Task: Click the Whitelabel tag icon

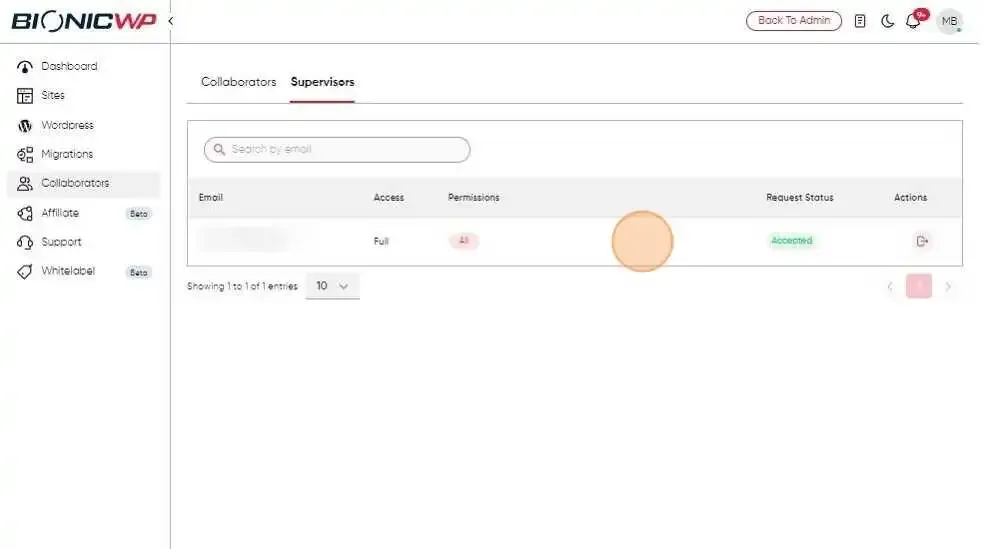Action: tap(24, 271)
